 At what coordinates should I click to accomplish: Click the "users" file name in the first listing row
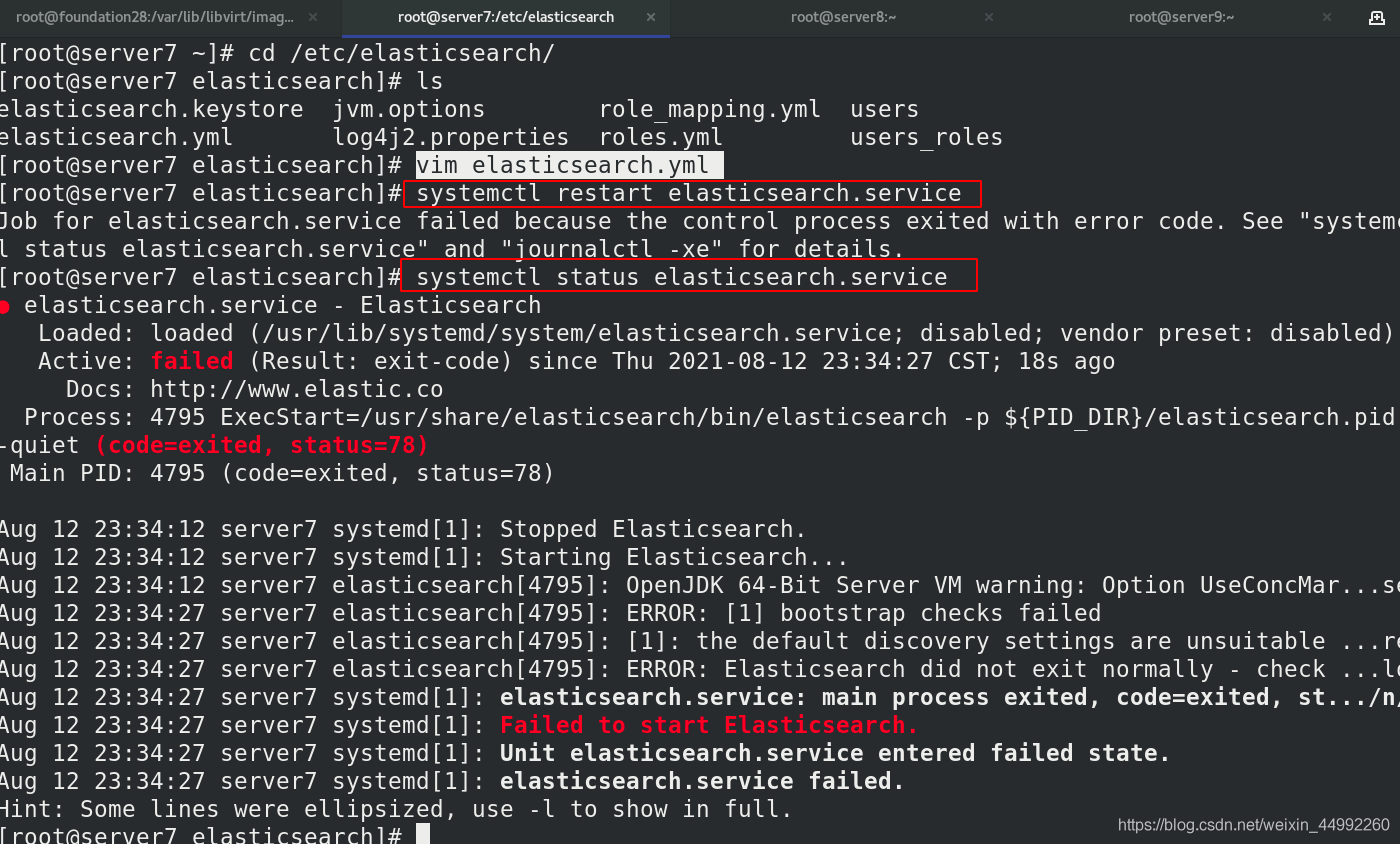884,109
